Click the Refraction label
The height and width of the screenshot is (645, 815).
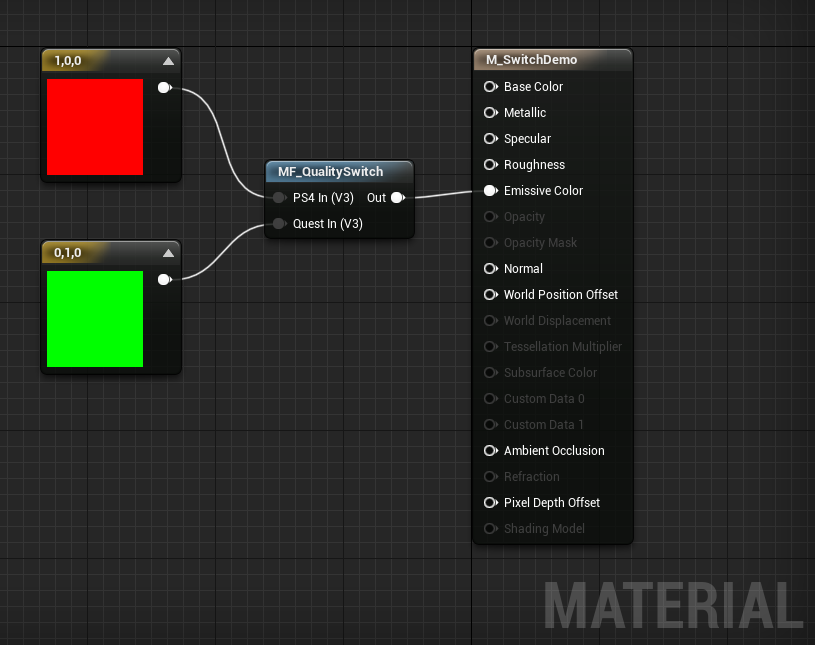point(532,477)
